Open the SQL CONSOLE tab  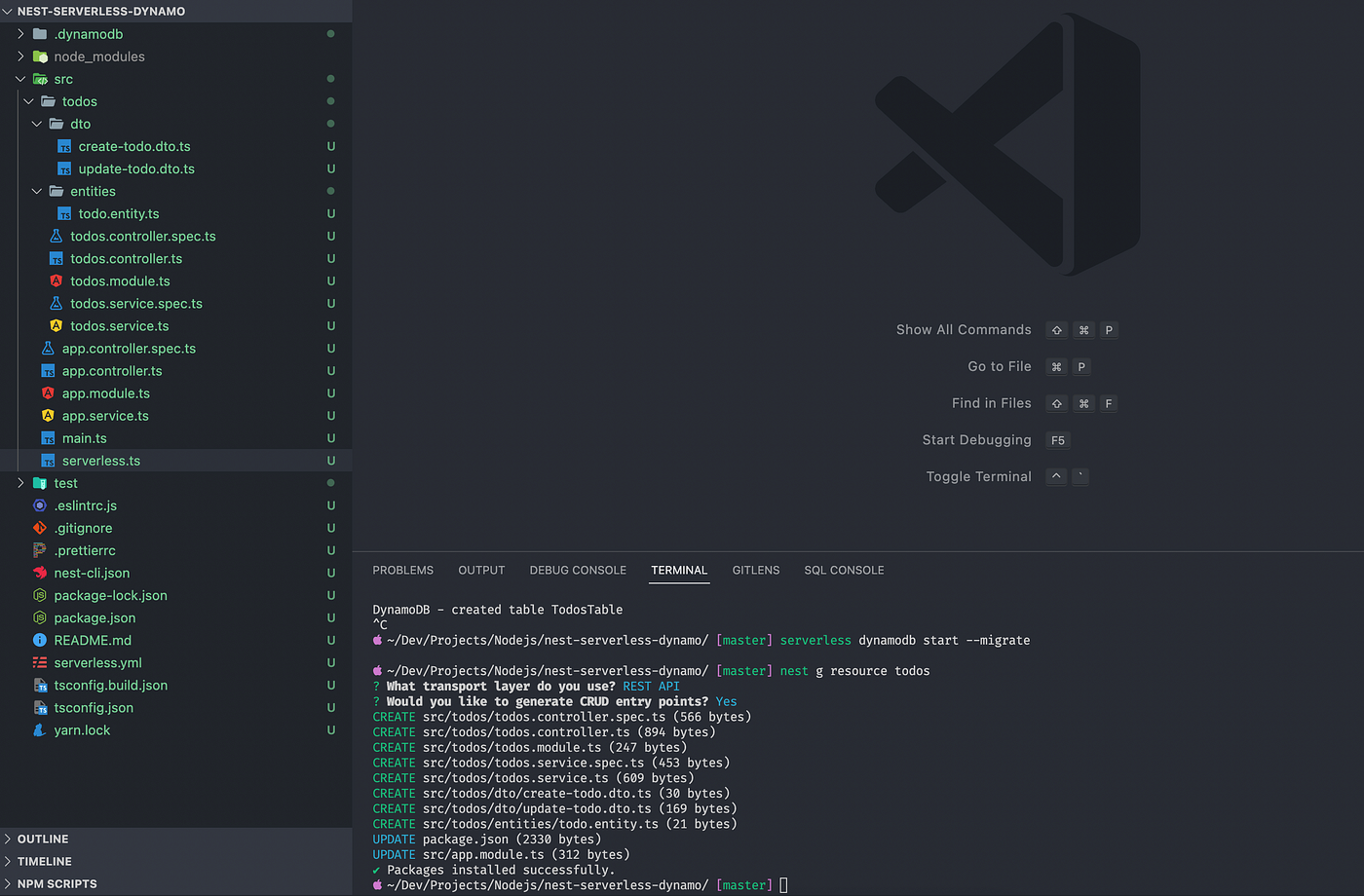(x=844, y=570)
